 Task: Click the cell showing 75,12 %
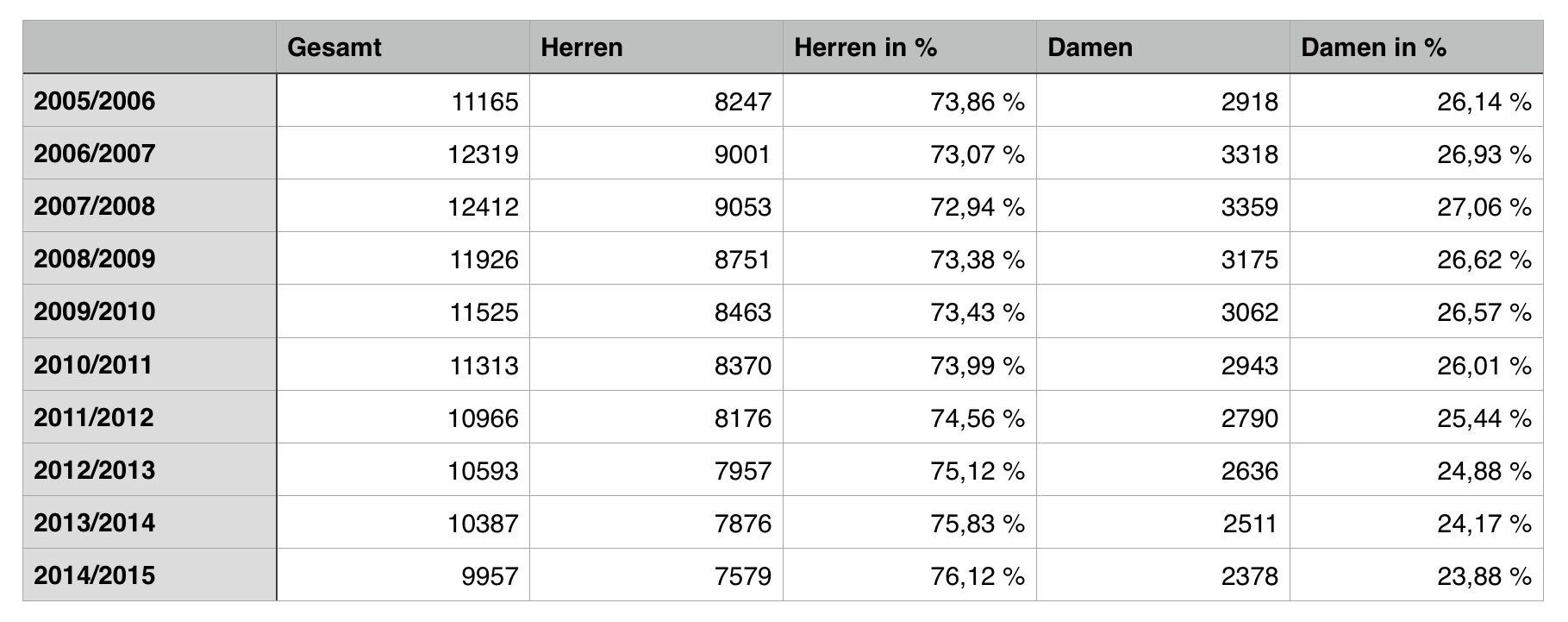(x=909, y=469)
